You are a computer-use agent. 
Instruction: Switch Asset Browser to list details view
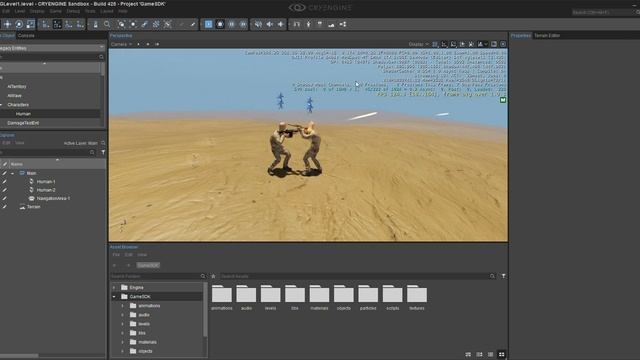coord(491,354)
